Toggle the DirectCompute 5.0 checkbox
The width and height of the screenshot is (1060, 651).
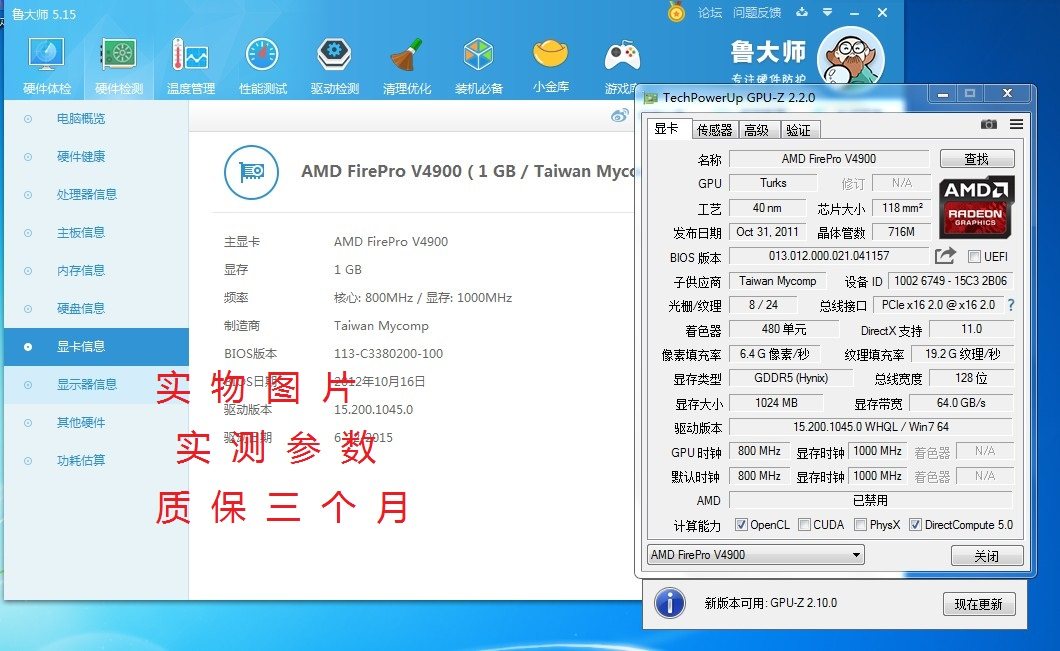click(x=915, y=525)
